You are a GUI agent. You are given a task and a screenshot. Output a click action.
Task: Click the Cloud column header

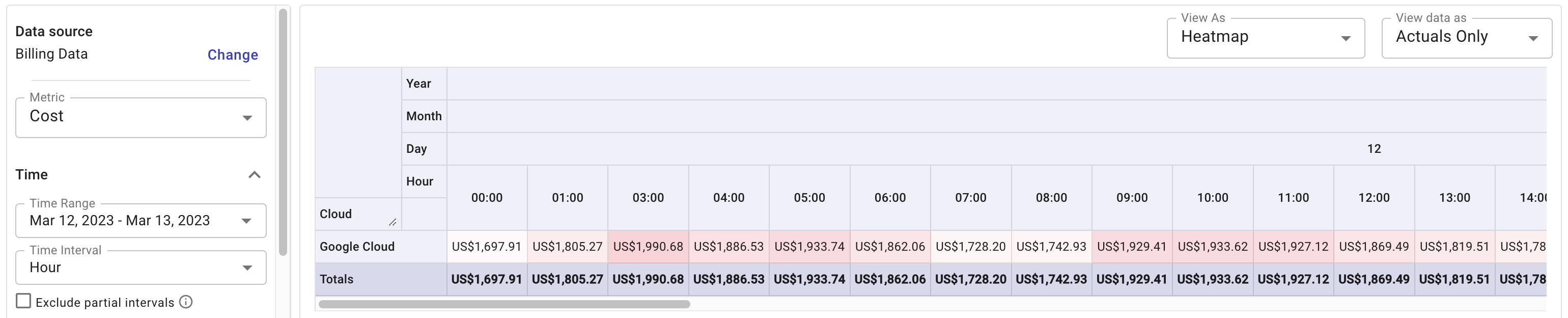pos(336,214)
